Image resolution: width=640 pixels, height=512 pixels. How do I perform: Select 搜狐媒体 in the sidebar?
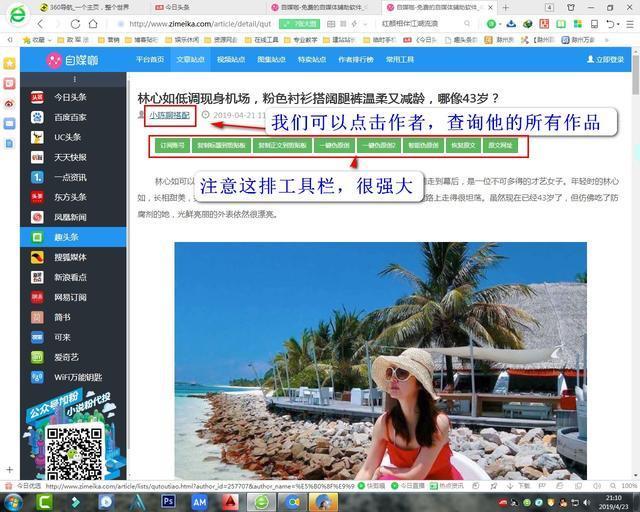coord(70,257)
